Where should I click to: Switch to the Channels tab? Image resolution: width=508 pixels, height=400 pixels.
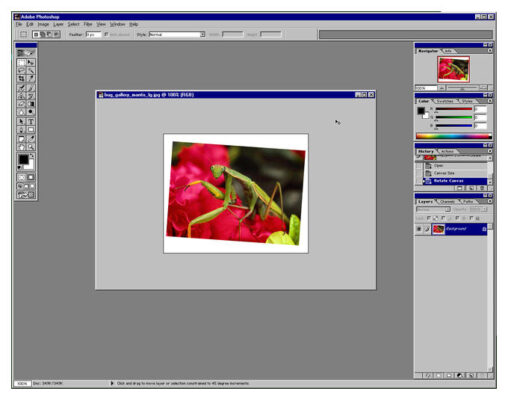447,202
